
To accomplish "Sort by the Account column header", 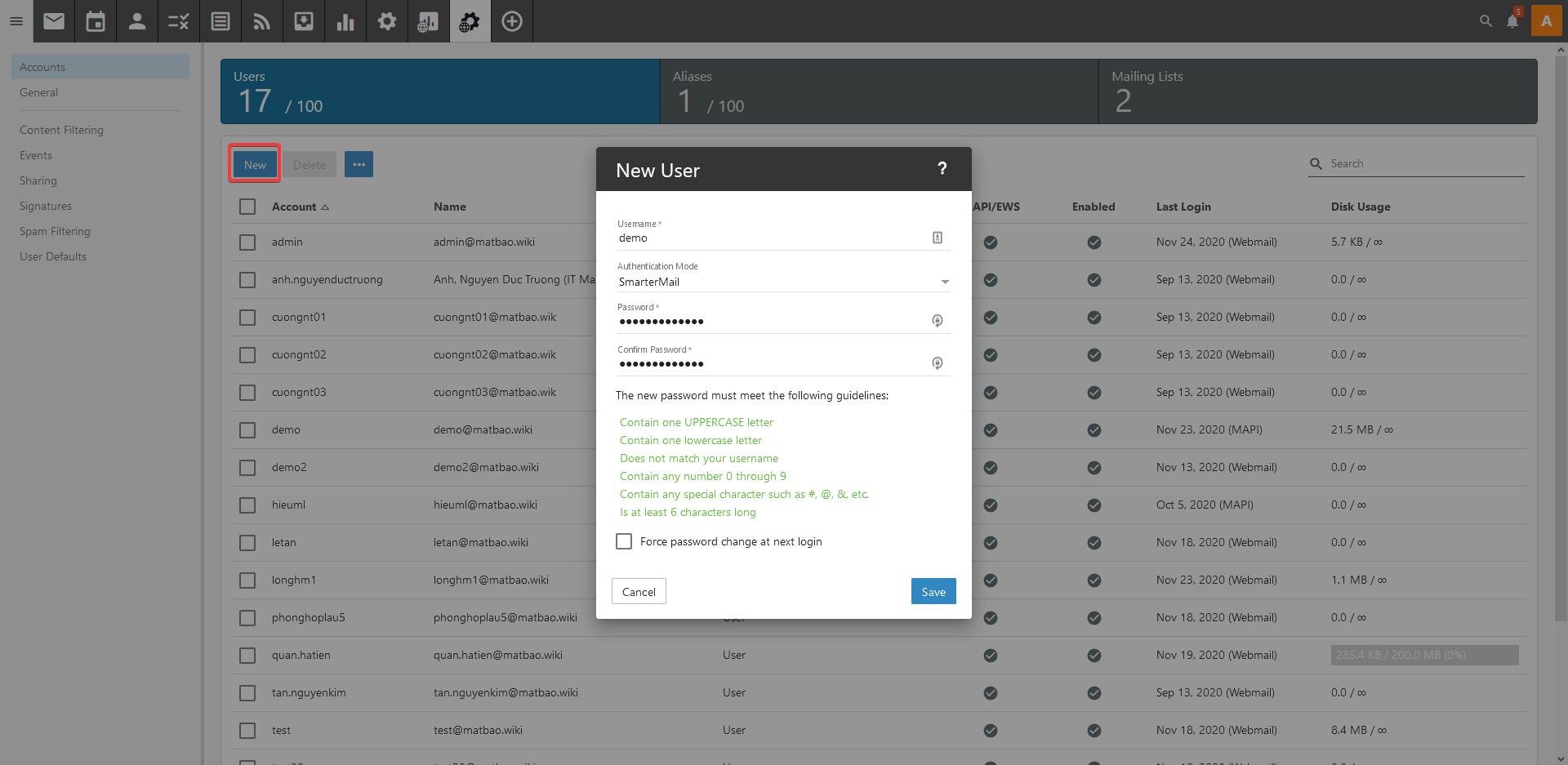I will point(300,207).
